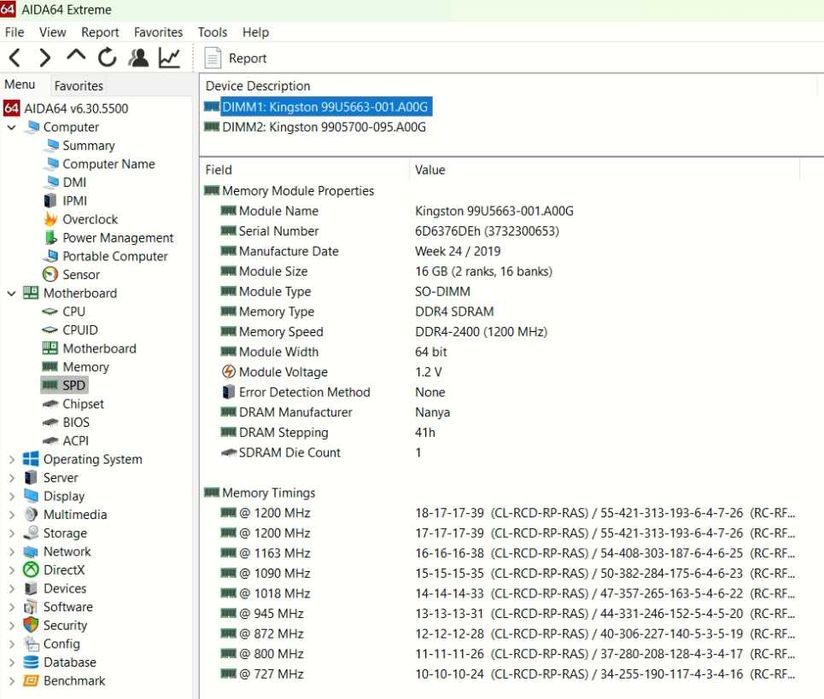Open the Tools menu
The image size is (824, 699).
(212, 32)
